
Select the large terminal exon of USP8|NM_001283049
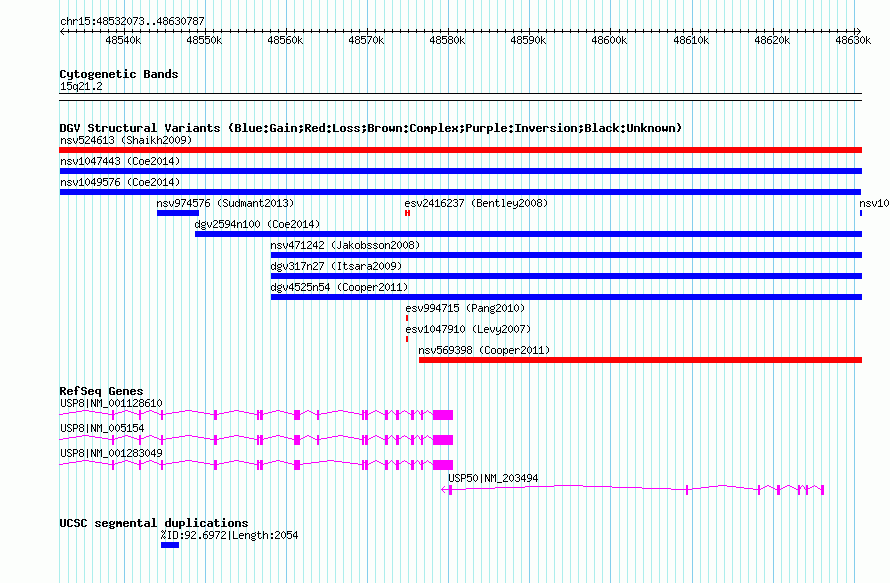point(443,465)
